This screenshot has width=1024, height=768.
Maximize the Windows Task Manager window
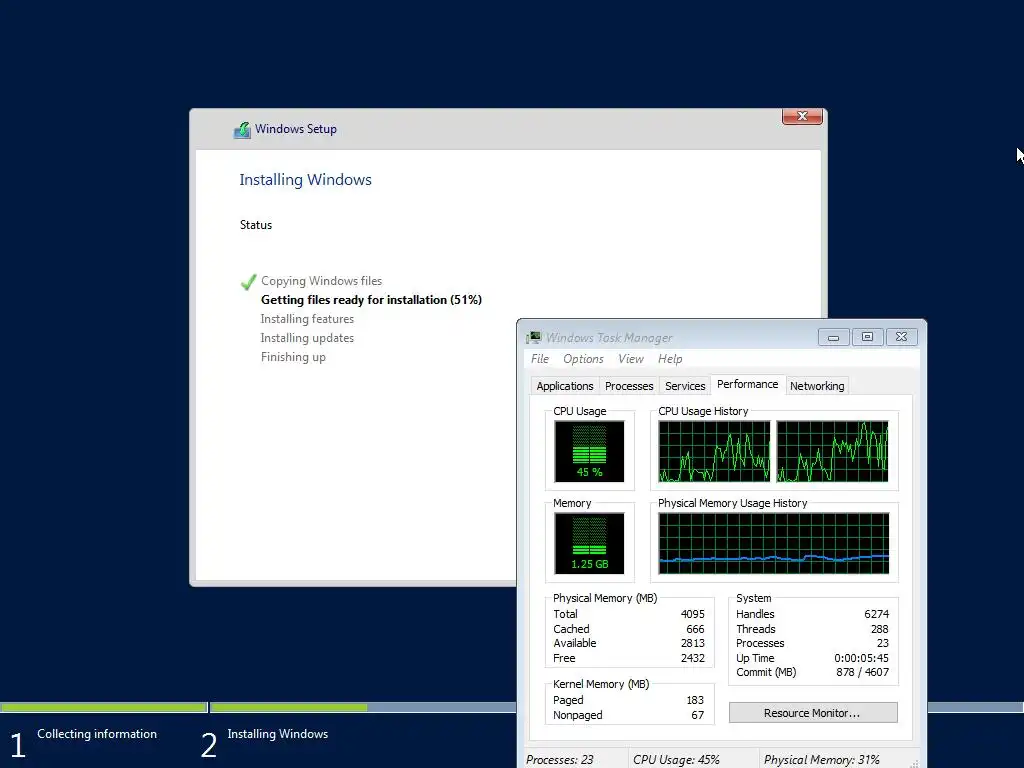pyautogui.click(x=867, y=337)
